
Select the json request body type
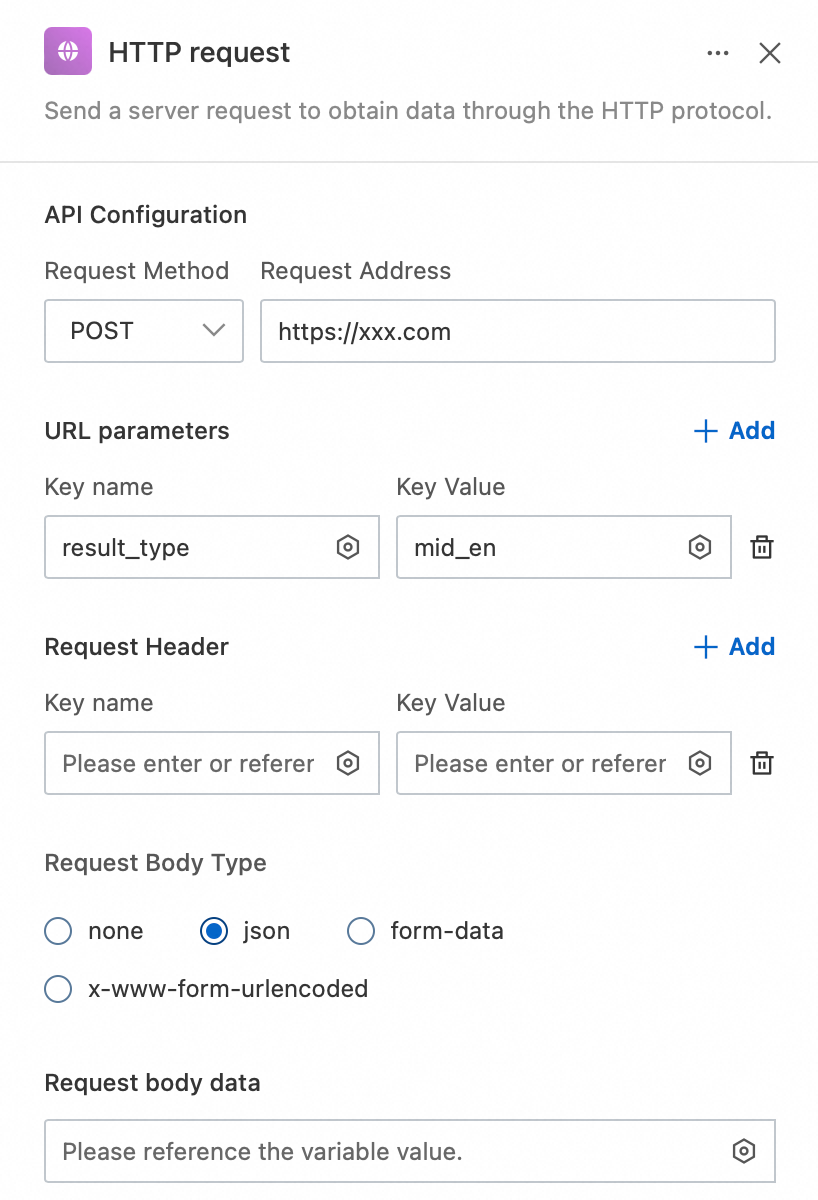point(214,931)
